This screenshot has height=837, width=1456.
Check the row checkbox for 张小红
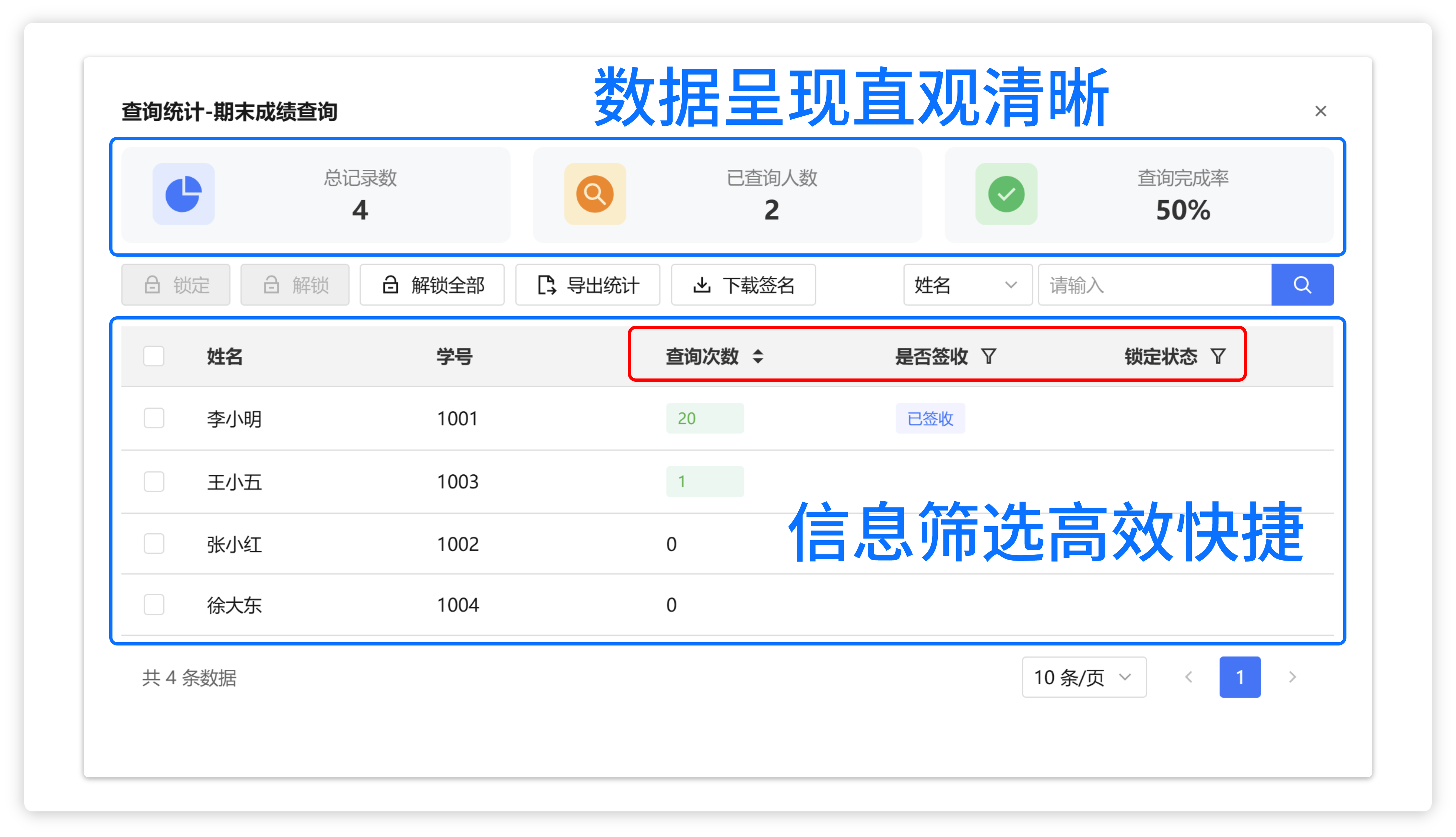154,544
